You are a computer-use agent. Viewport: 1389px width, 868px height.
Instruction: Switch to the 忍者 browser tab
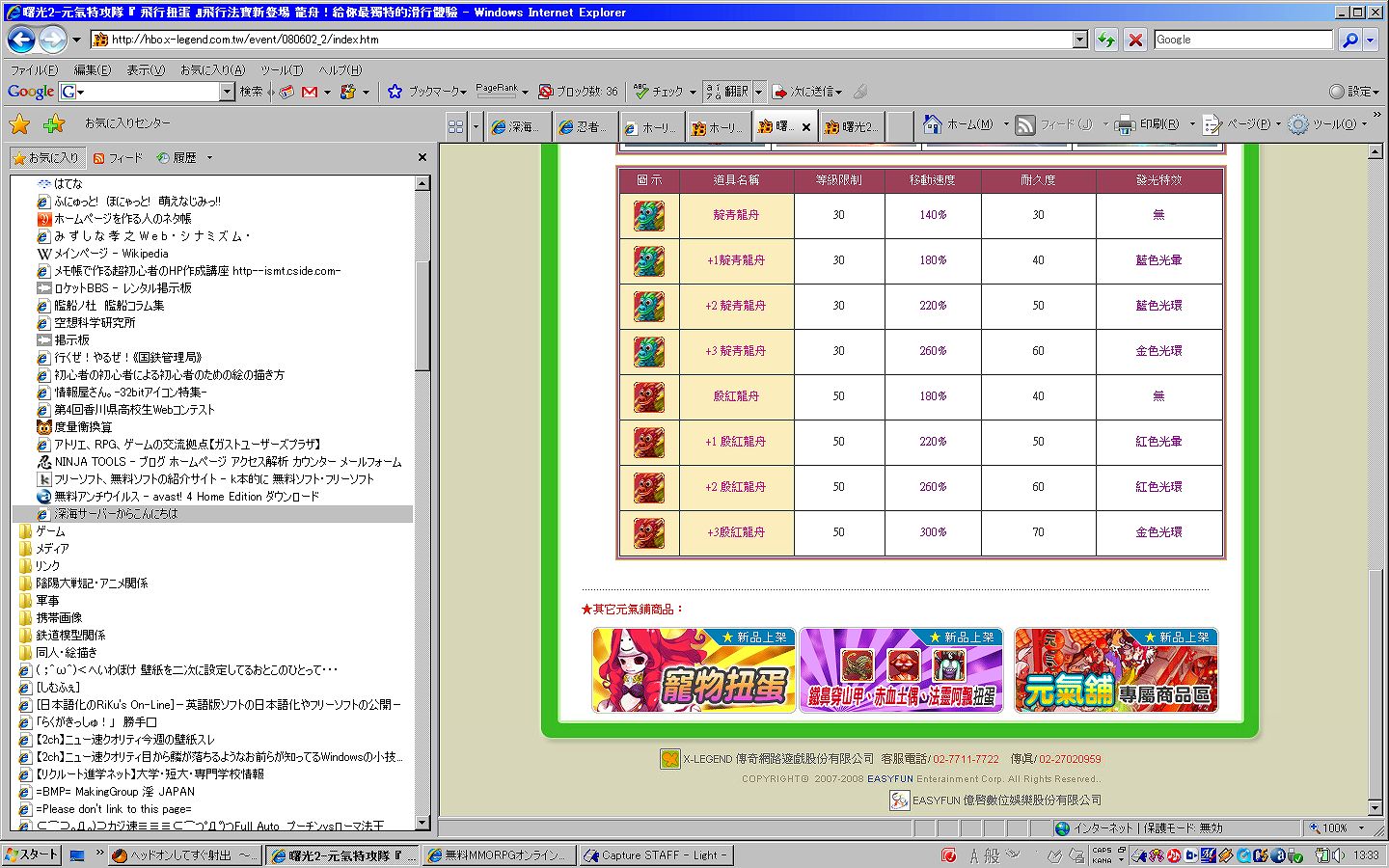586,127
